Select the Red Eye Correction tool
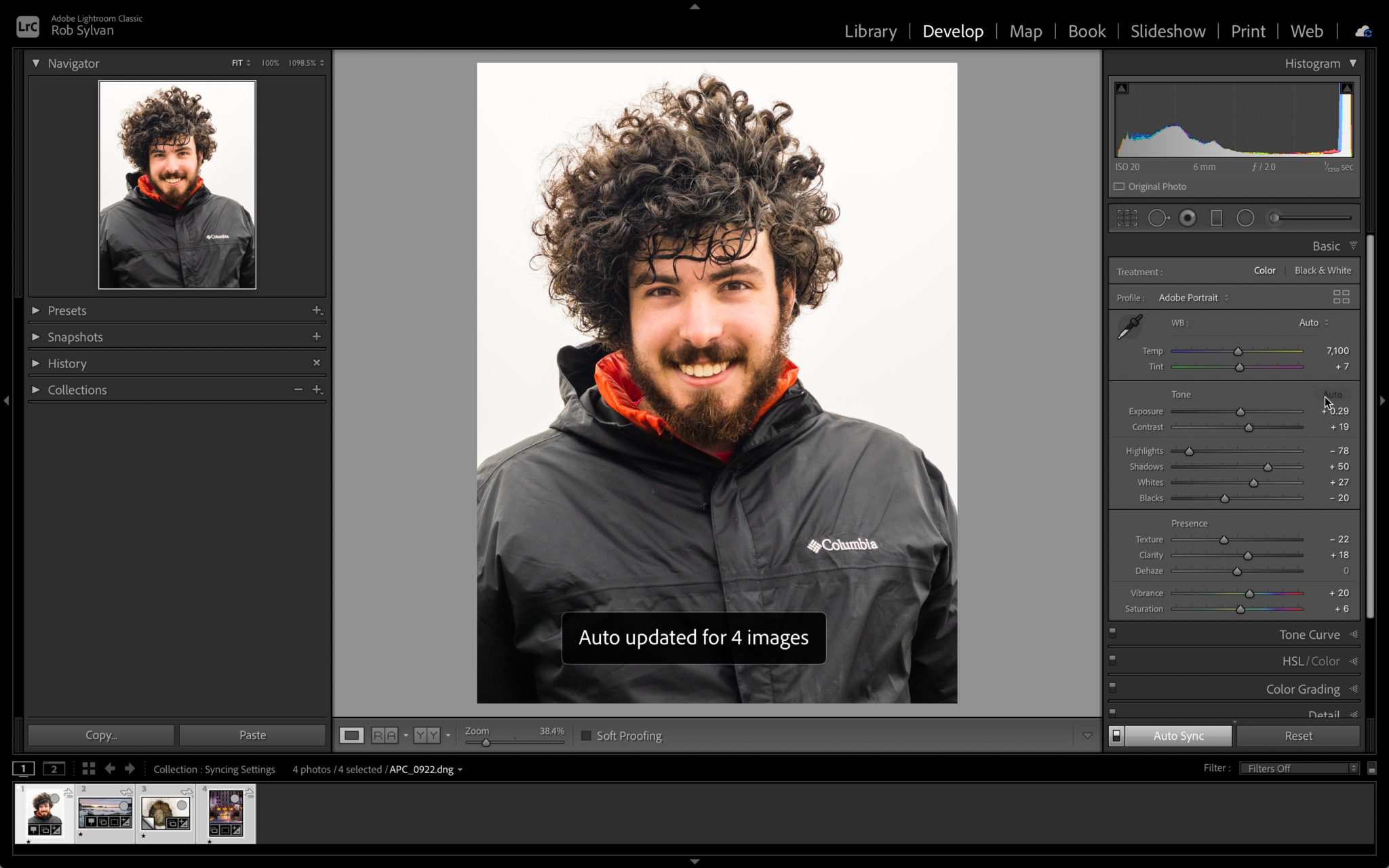The height and width of the screenshot is (868, 1389). (x=1188, y=218)
